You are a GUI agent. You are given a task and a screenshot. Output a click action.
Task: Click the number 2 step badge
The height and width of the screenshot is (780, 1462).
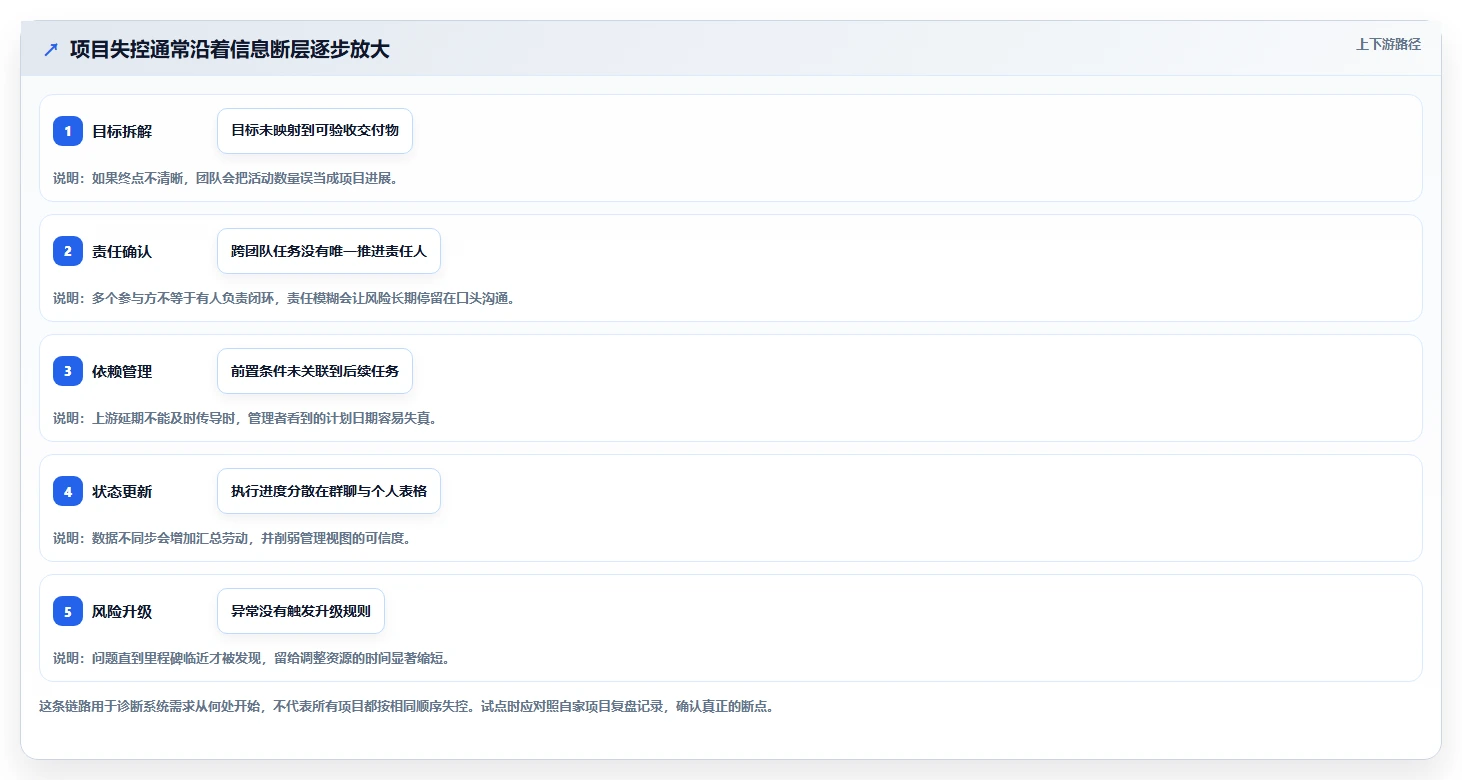pyautogui.click(x=68, y=251)
